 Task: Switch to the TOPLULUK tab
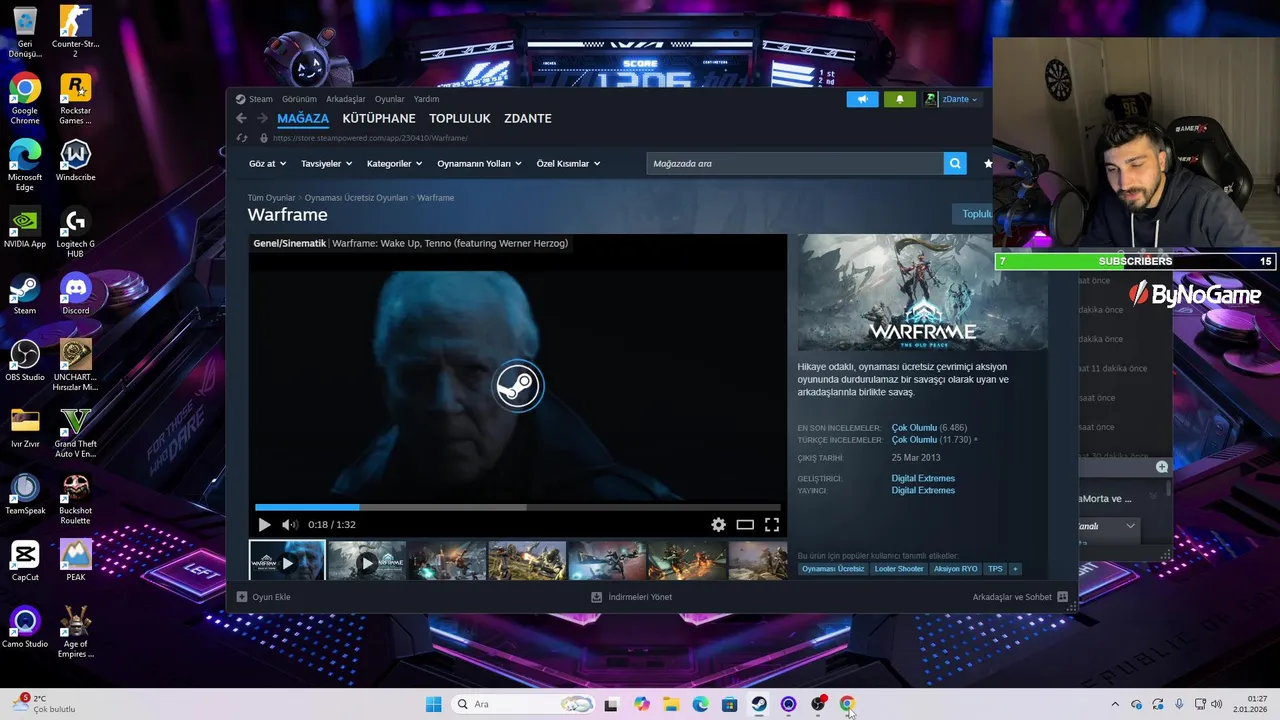pyautogui.click(x=460, y=118)
